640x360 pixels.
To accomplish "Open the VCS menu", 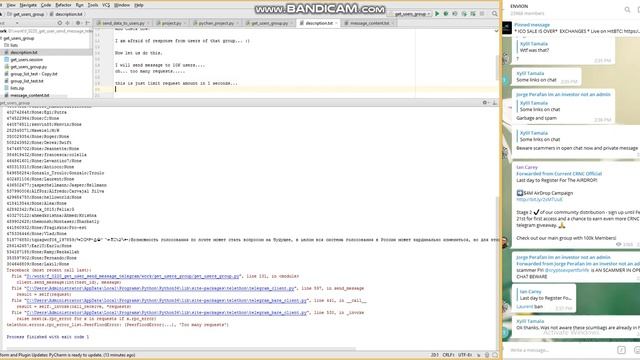I will pyautogui.click(x=106, y=5).
